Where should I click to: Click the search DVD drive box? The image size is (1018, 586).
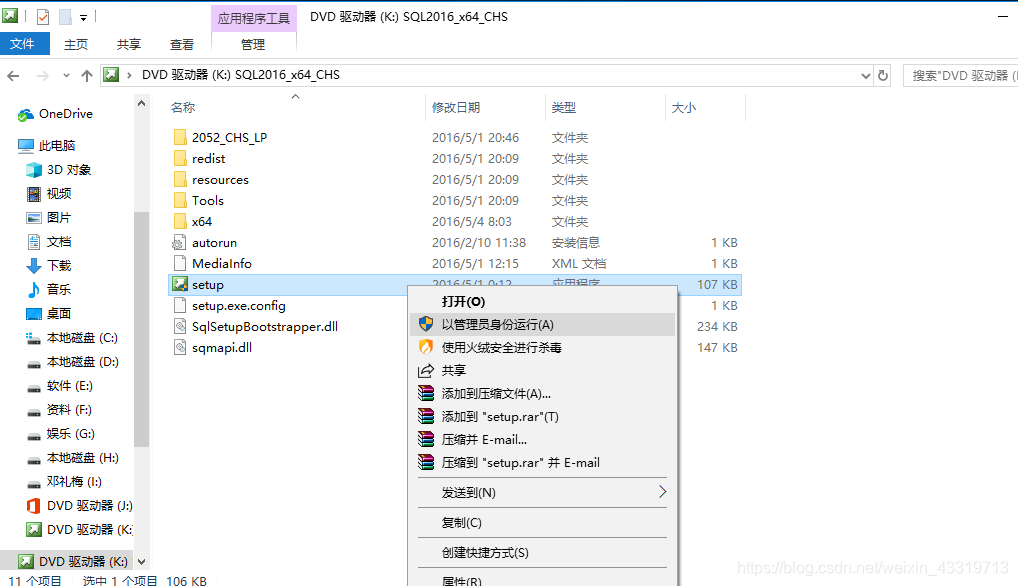[961, 75]
